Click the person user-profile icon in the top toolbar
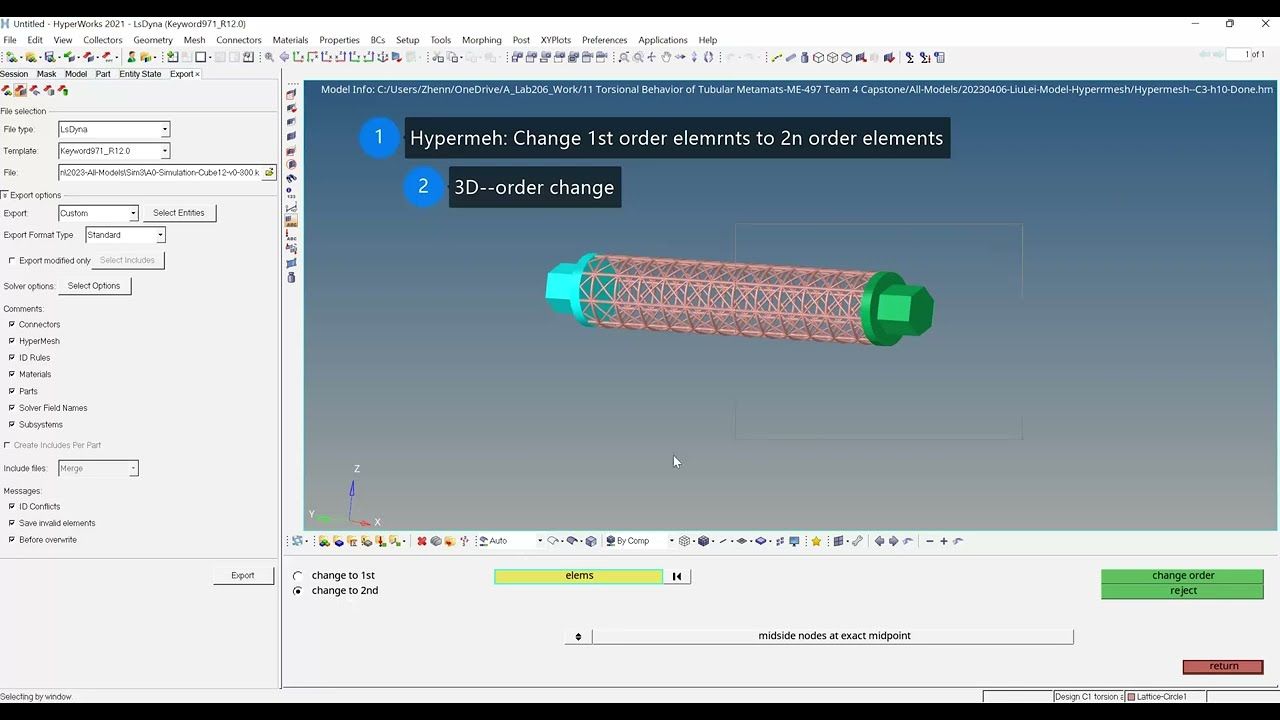This screenshot has width=1280, height=720. click(131, 57)
